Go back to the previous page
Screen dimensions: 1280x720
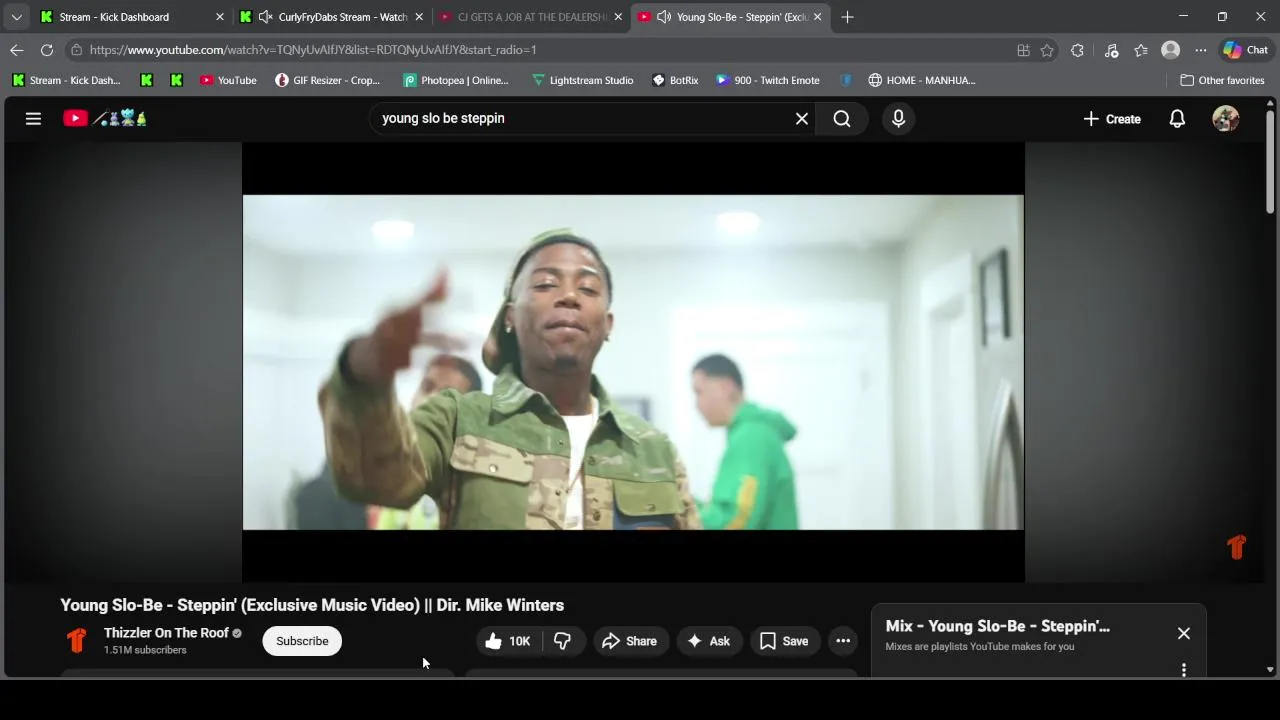point(17,50)
